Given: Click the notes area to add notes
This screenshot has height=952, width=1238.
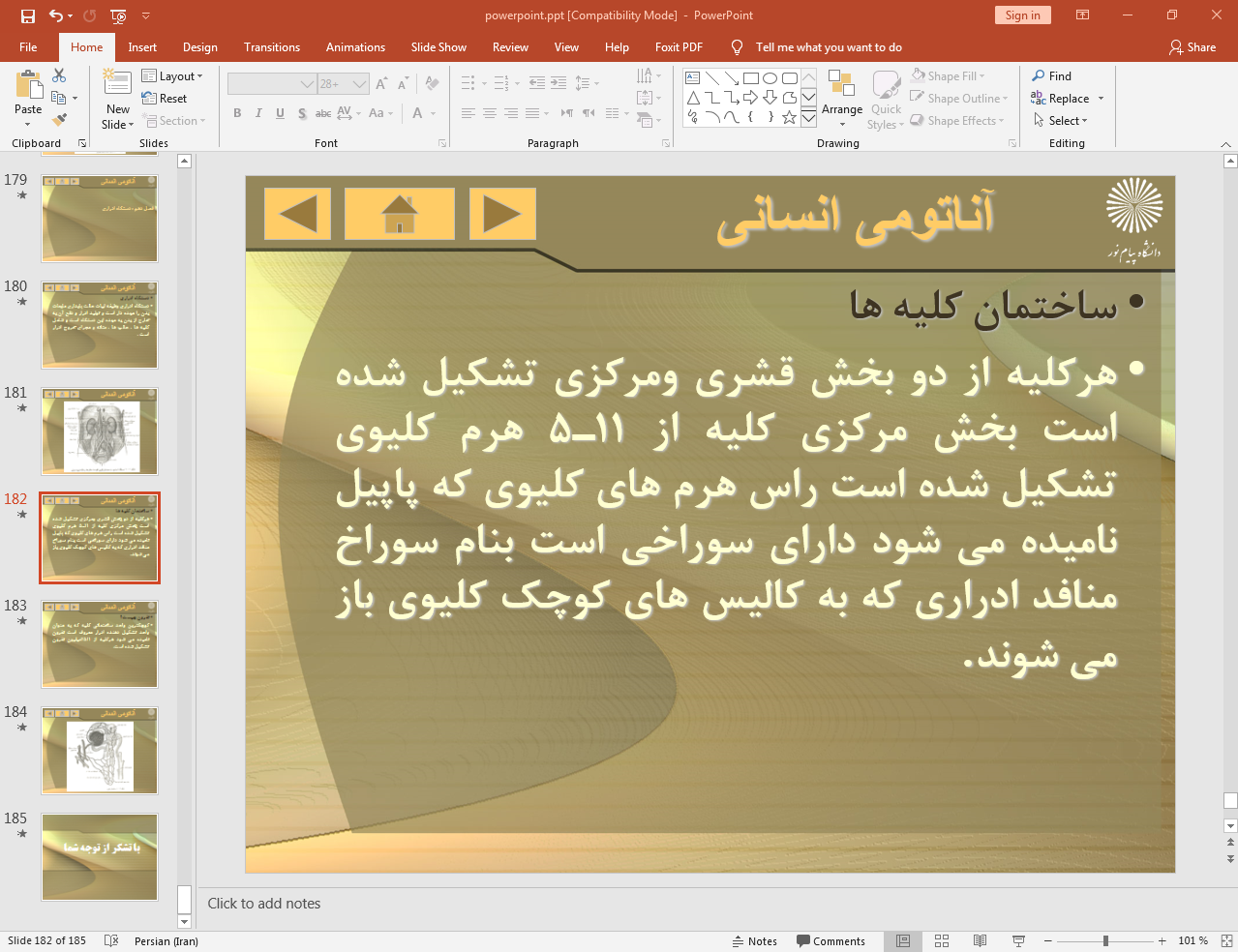Looking at the screenshot, I should [x=716, y=904].
